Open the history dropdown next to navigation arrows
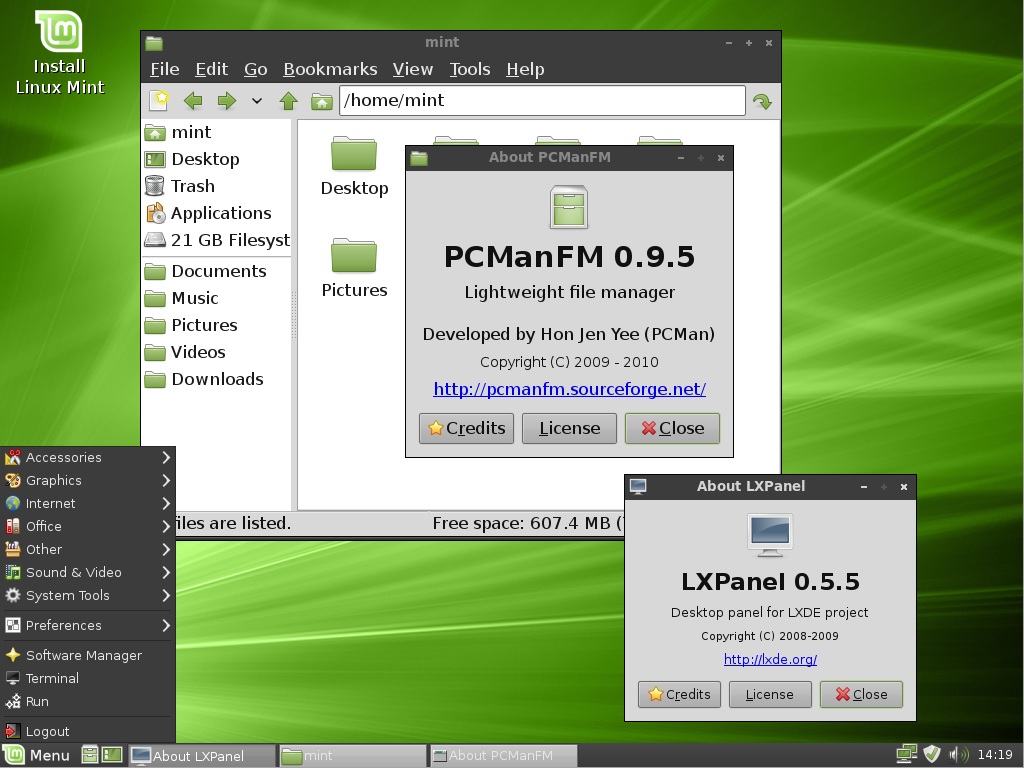The height and width of the screenshot is (768, 1024). point(256,100)
